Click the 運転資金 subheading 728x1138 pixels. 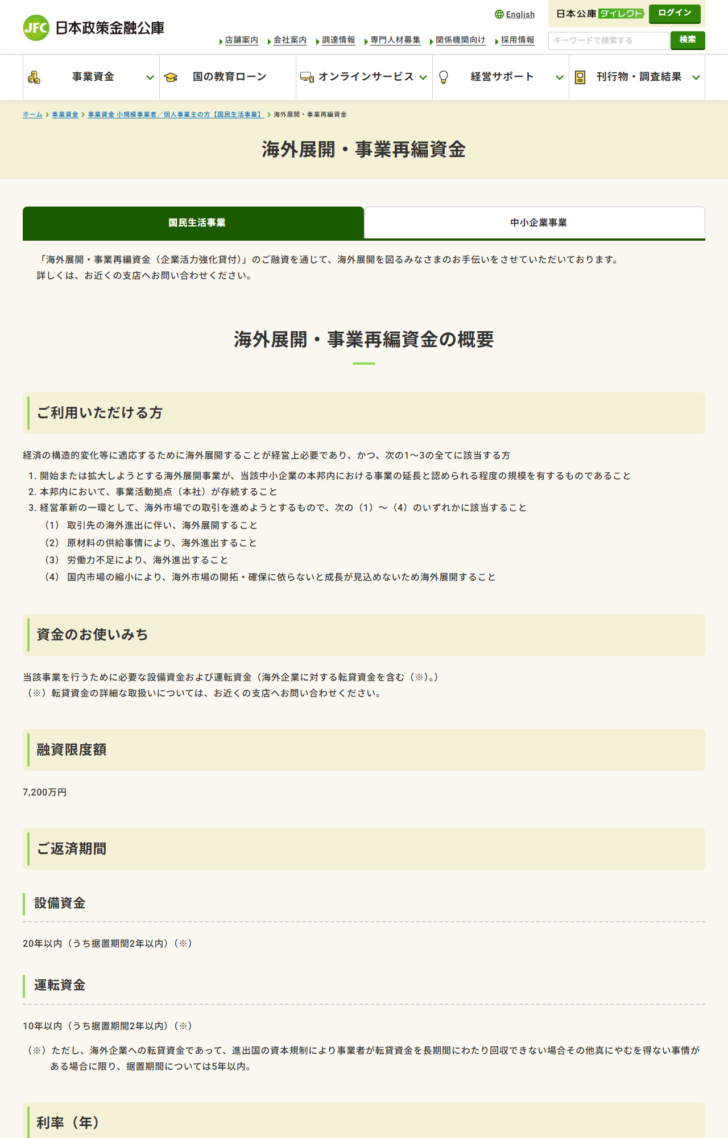(60, 986)
